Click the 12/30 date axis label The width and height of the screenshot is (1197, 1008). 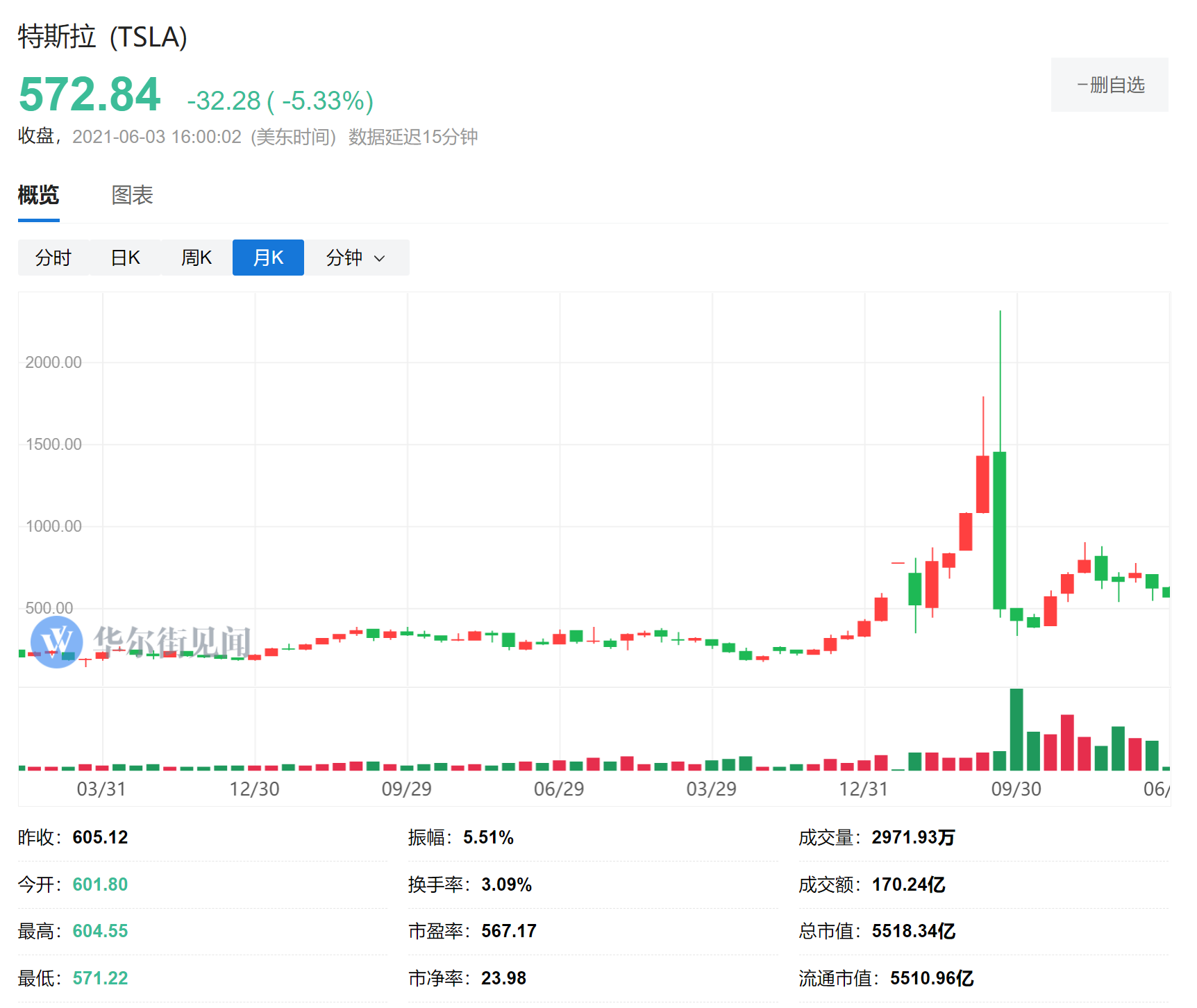click(254, 789)
